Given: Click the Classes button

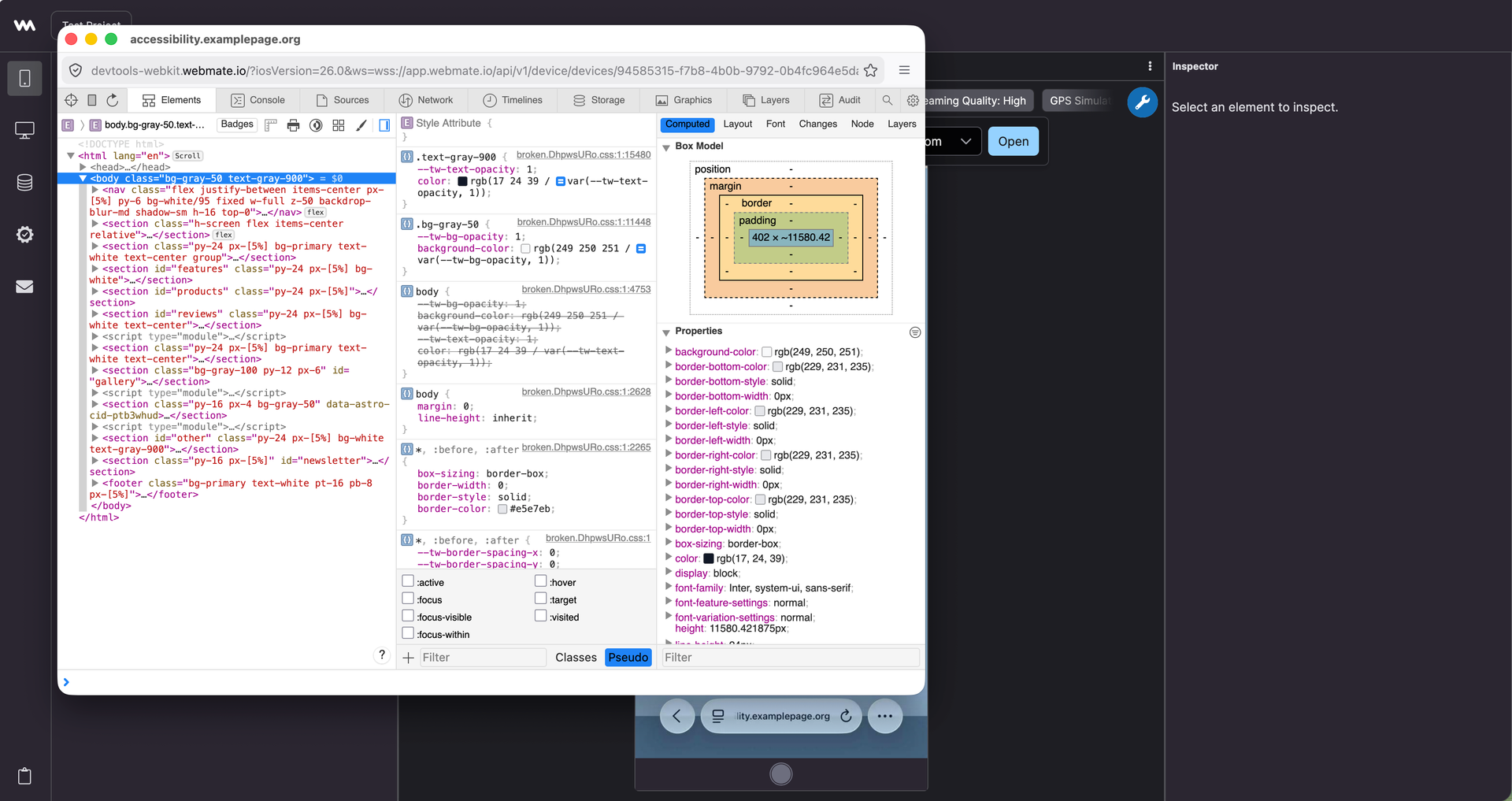Looking at the screenshot, I should point(576,658).
